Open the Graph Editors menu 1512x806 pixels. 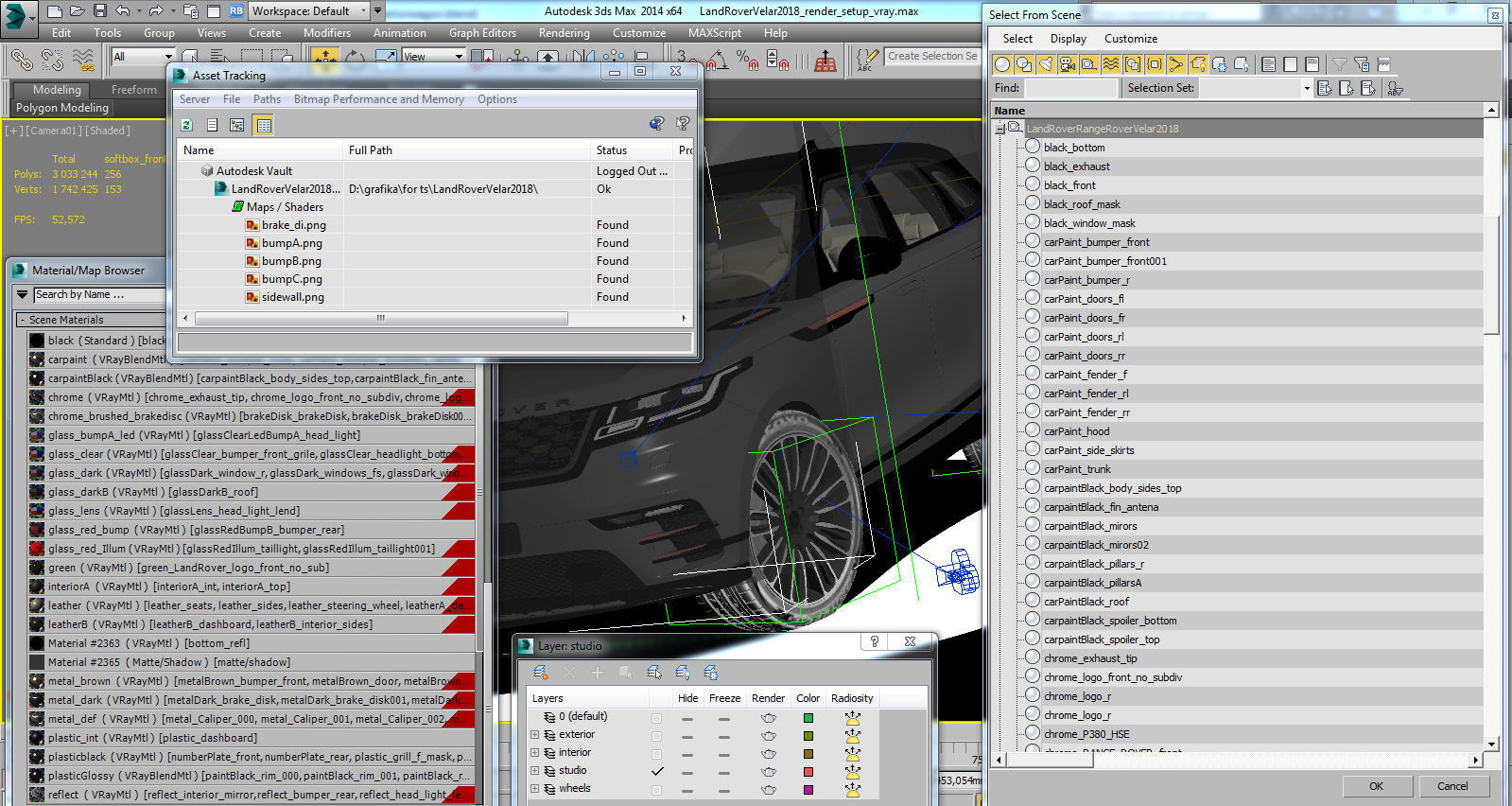click(482, 33)
